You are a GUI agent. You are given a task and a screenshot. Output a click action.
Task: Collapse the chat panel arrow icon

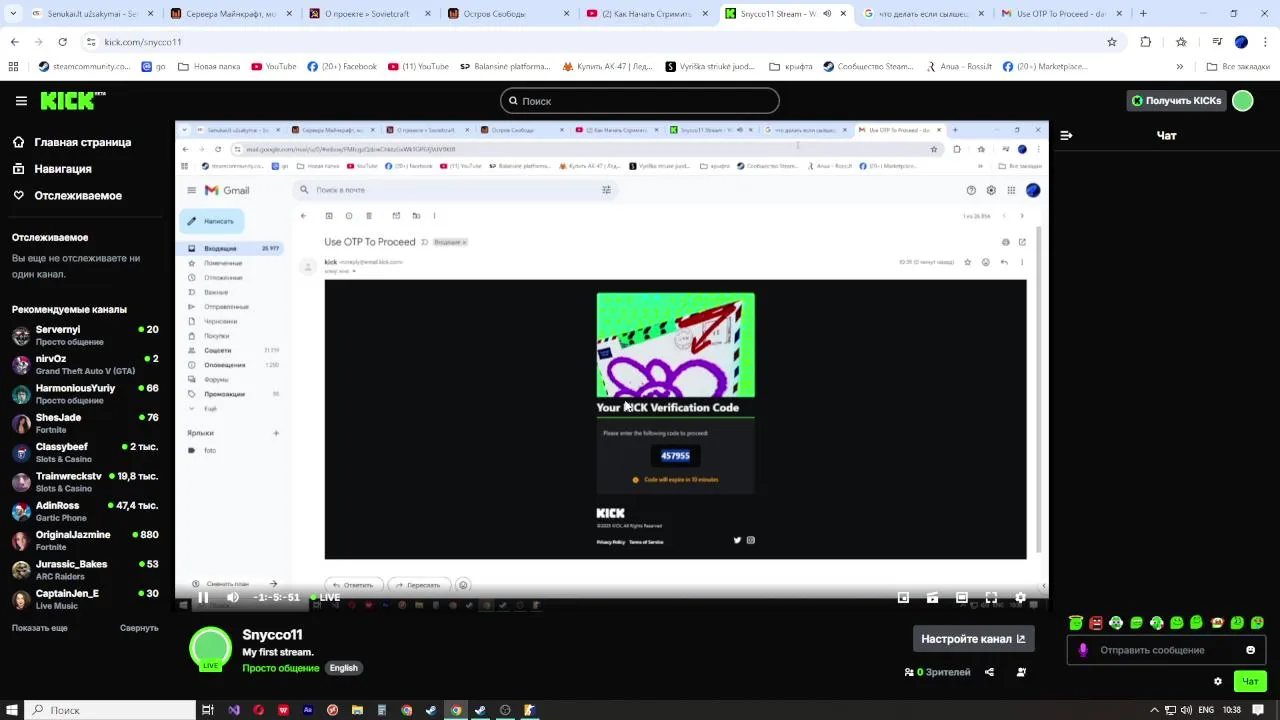point(1066,135)
